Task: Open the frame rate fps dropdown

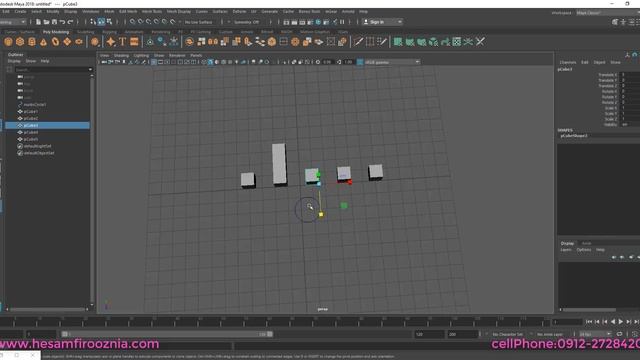Action: [595, 334]
